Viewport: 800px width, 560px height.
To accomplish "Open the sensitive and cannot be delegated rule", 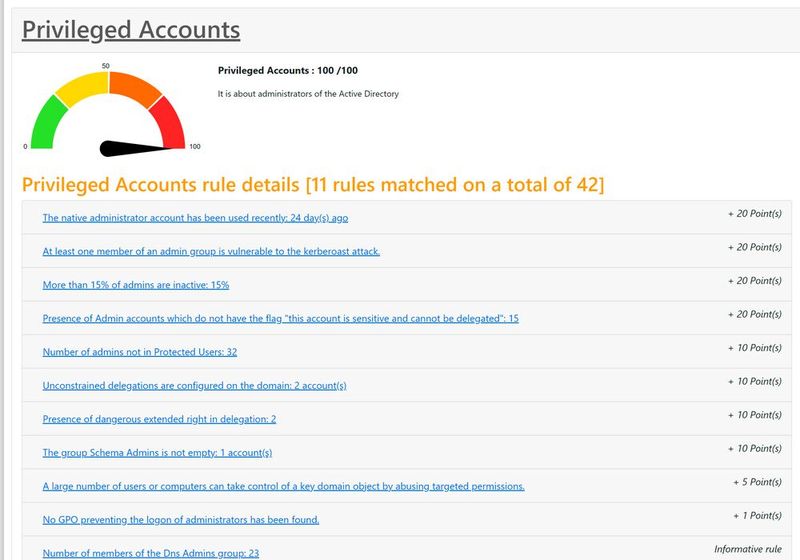I will point(280,318).
